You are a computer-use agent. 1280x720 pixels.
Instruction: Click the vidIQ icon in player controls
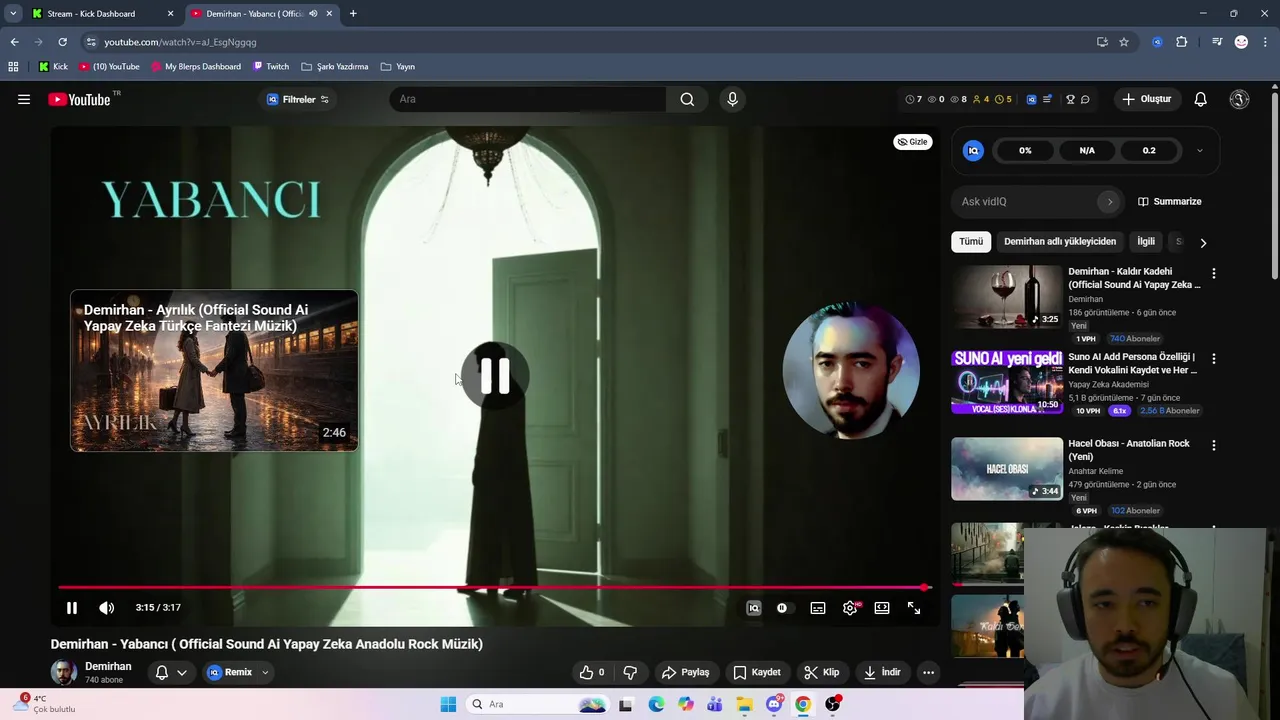click(754, 608)
